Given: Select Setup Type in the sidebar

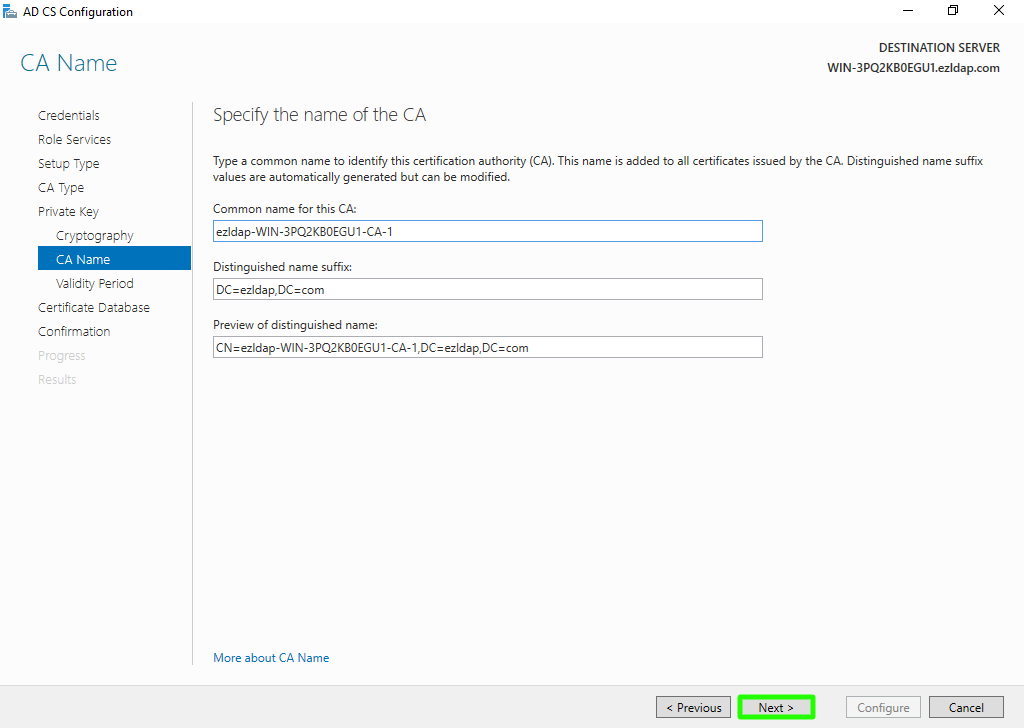Looking at the screenshot, I should click(69, 164).
